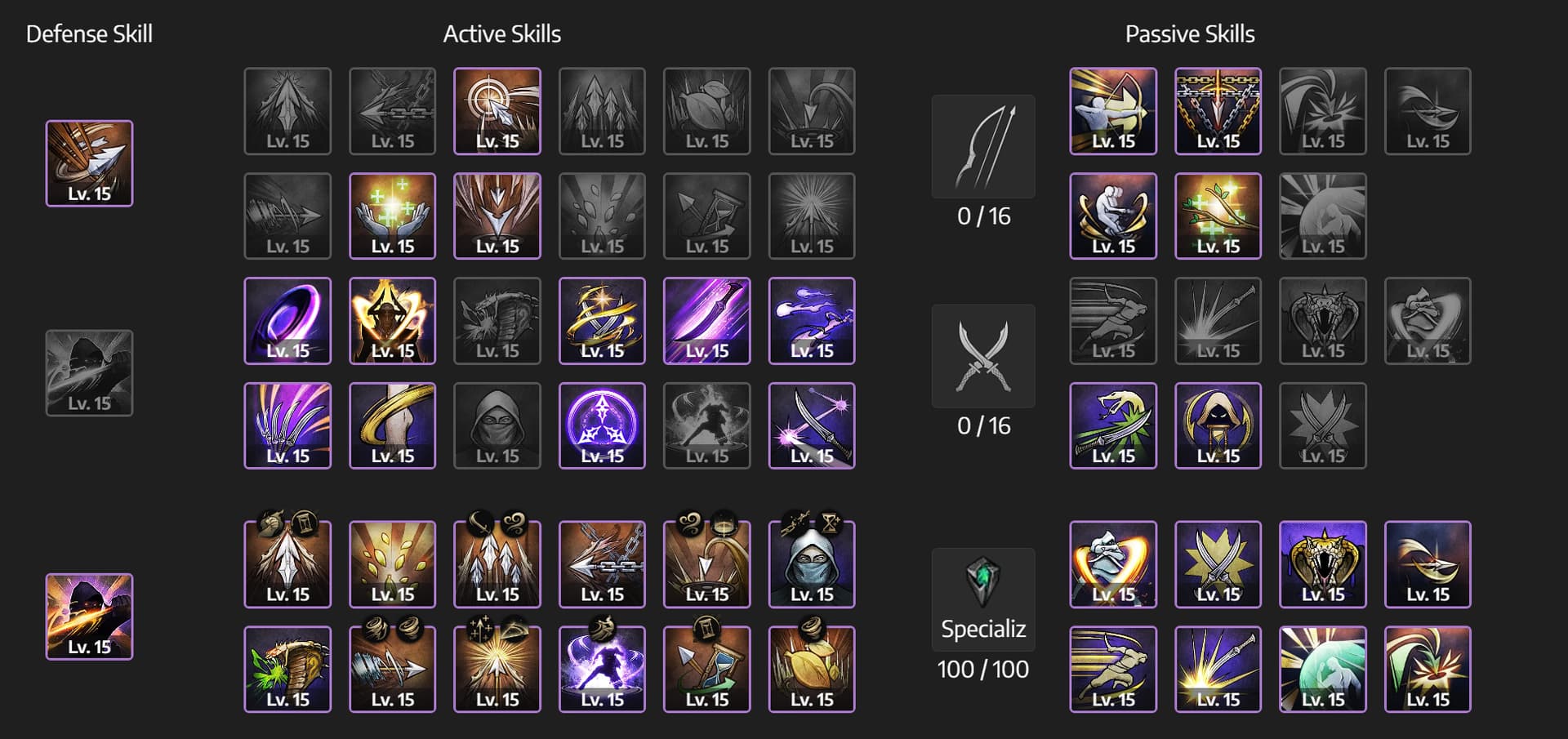
Task: Click the arrow with hourglass specialization skill
Action: click(707, 669)
